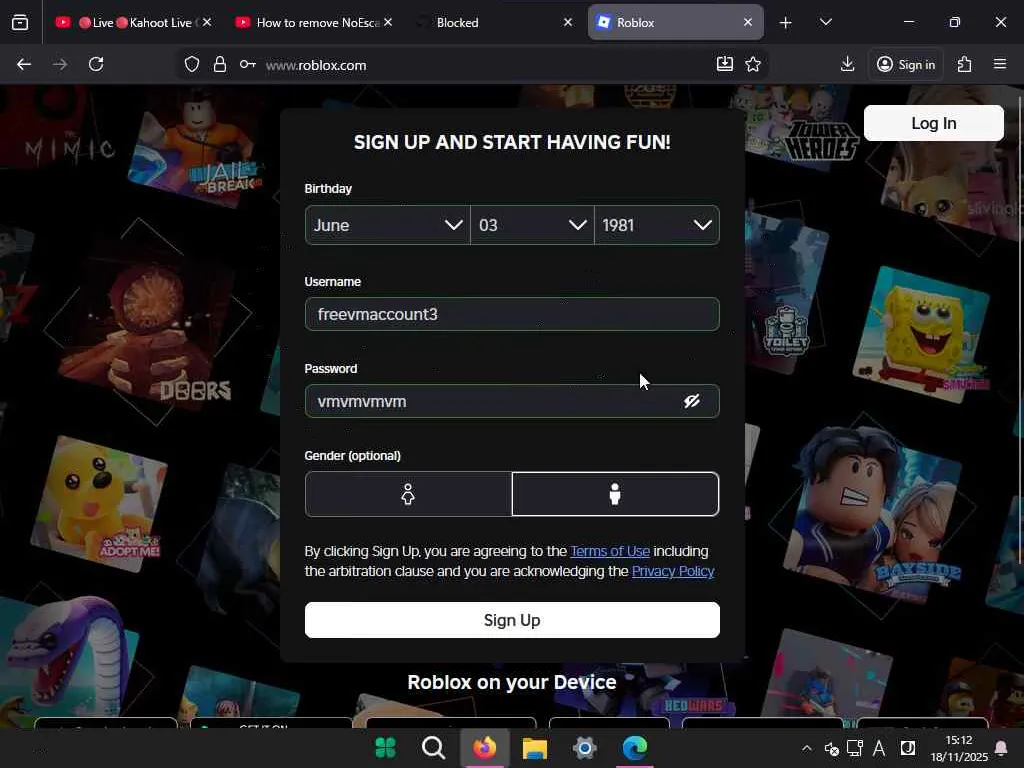This screenshot has height=768, width=1024.
Task: Show hidden system tray icons
Action: pos(807,748)
